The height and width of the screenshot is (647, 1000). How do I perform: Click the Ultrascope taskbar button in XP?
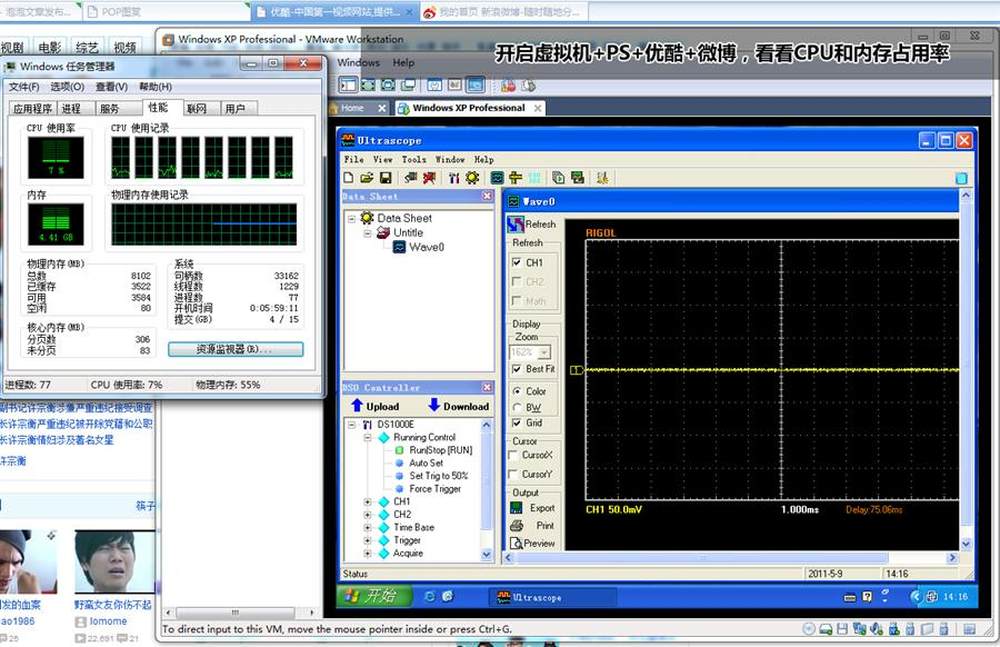pyautogui.click(x=552, y=597)
